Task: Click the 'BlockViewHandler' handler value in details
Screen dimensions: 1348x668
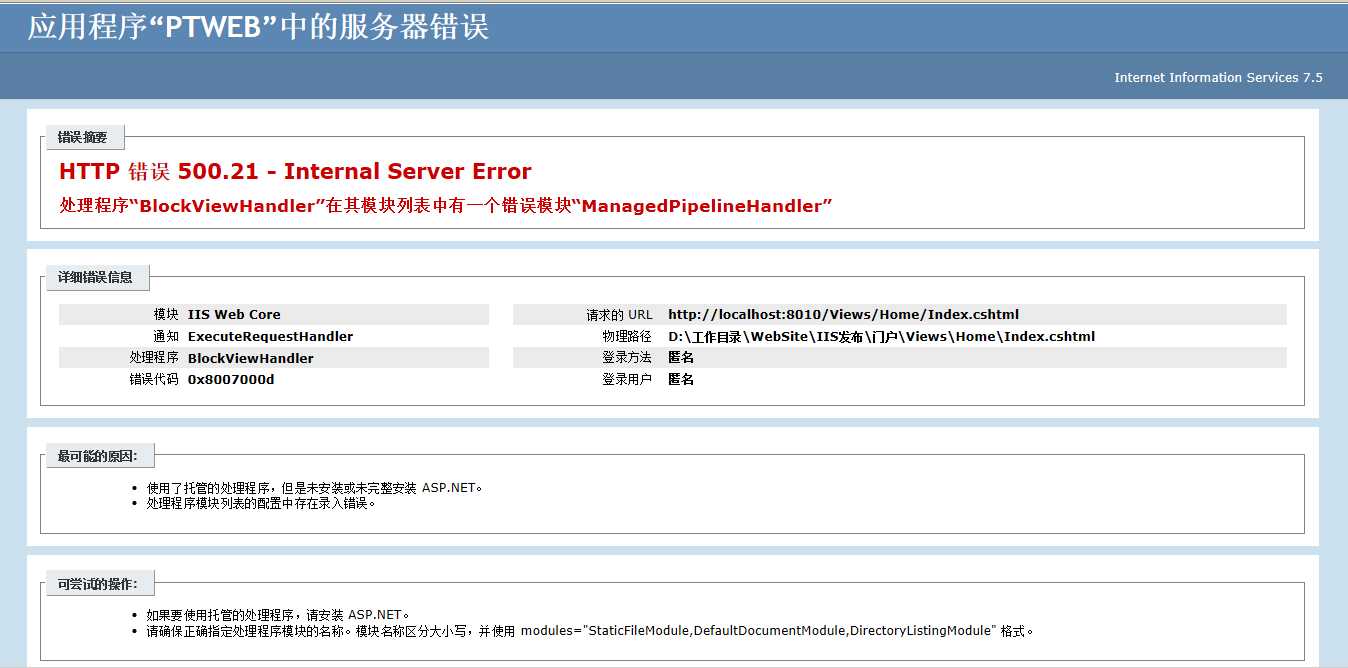Action: [251, 358]
